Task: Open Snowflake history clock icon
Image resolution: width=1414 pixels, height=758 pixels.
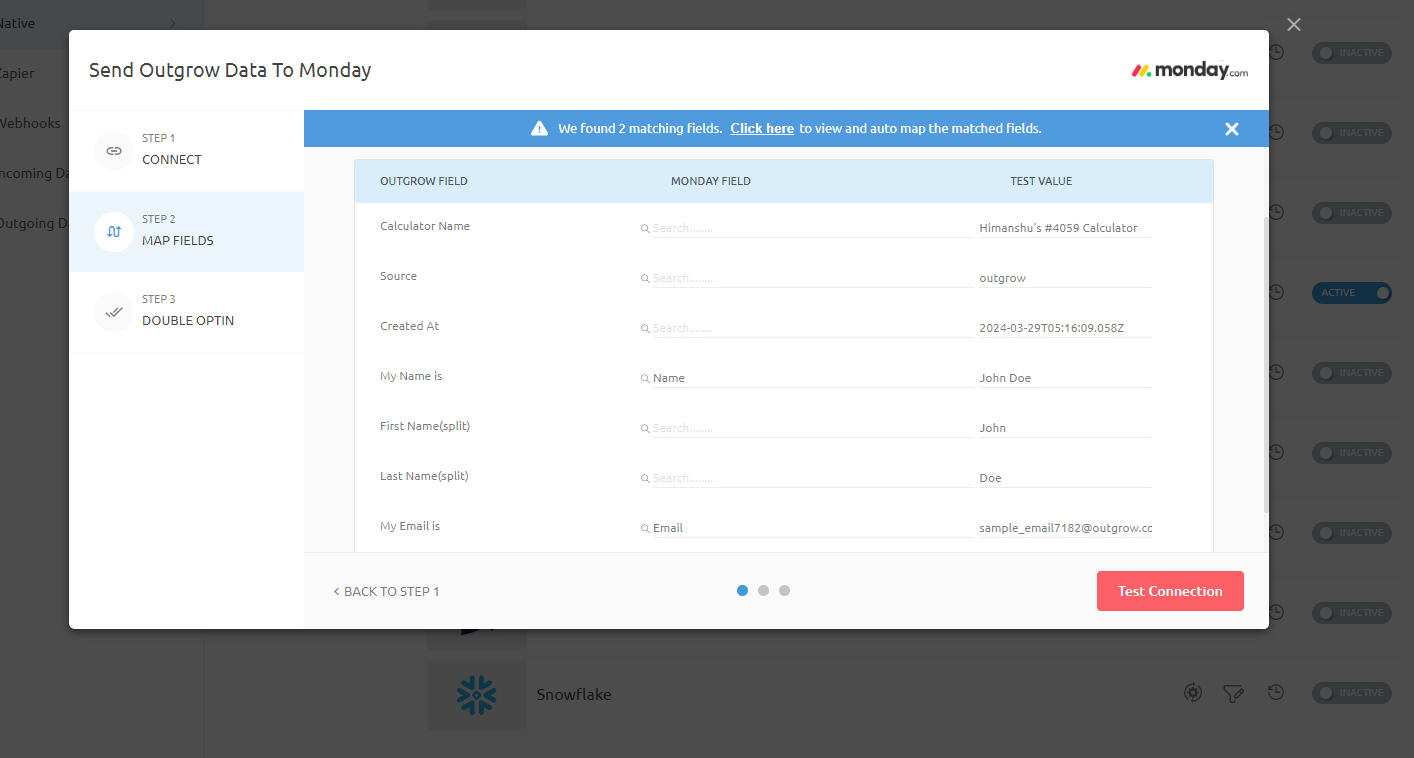Action: pos(1275,692)
